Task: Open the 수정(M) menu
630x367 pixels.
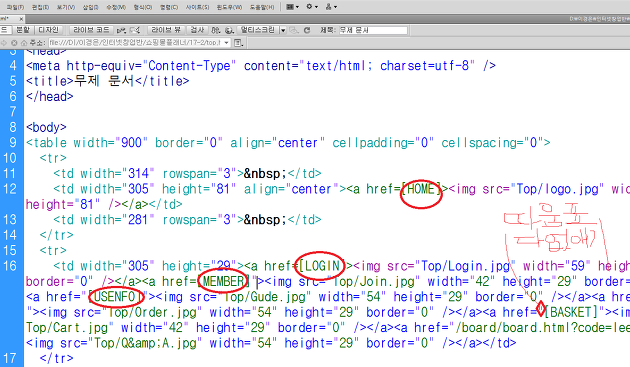Action: [116, 7]
